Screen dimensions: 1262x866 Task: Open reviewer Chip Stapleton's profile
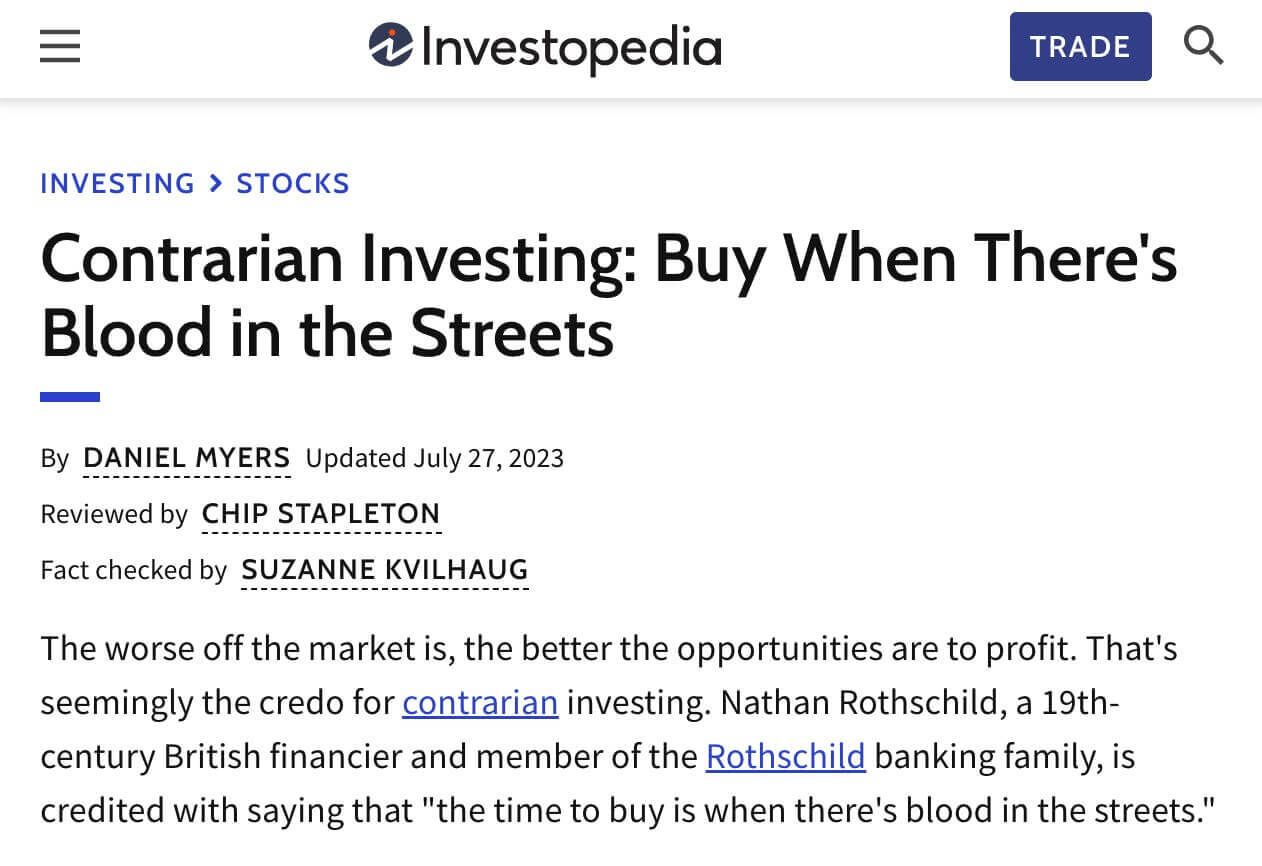point(321,514)
